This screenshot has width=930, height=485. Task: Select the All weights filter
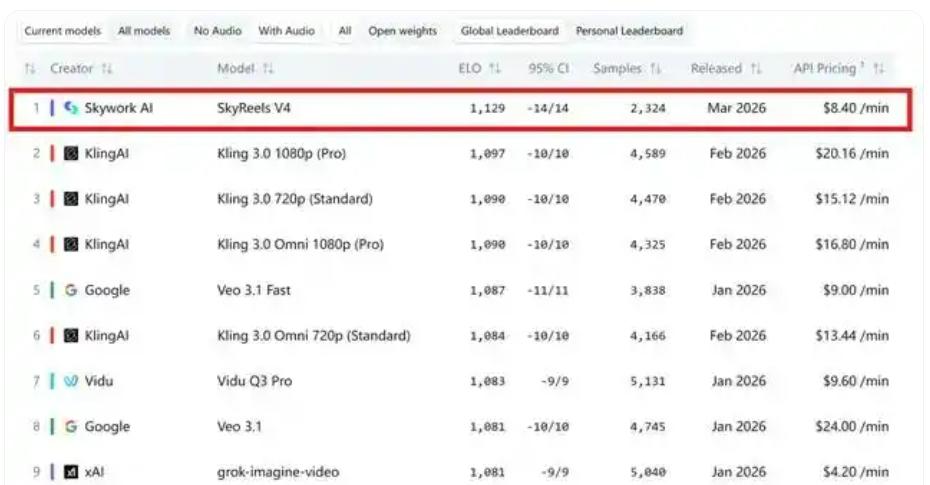tap(345, 31)
